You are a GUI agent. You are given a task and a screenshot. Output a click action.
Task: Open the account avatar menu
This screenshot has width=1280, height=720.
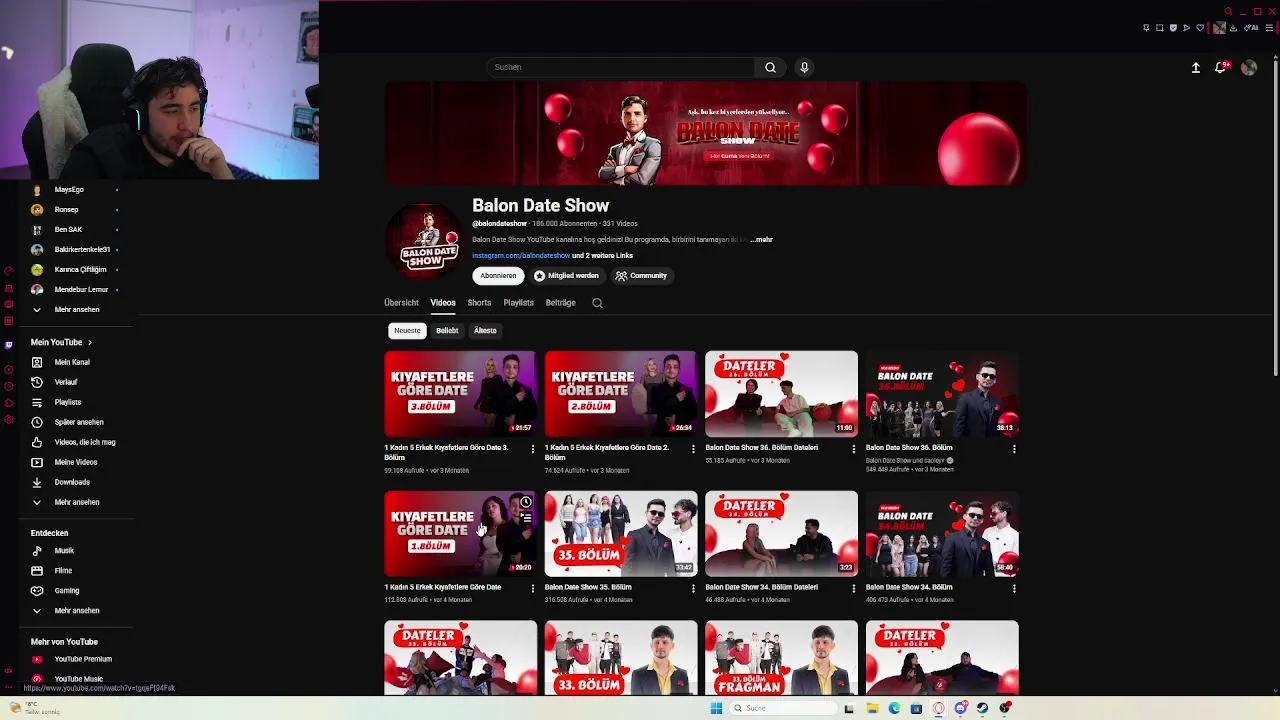pyautogui.click(x=1249, y=67)
